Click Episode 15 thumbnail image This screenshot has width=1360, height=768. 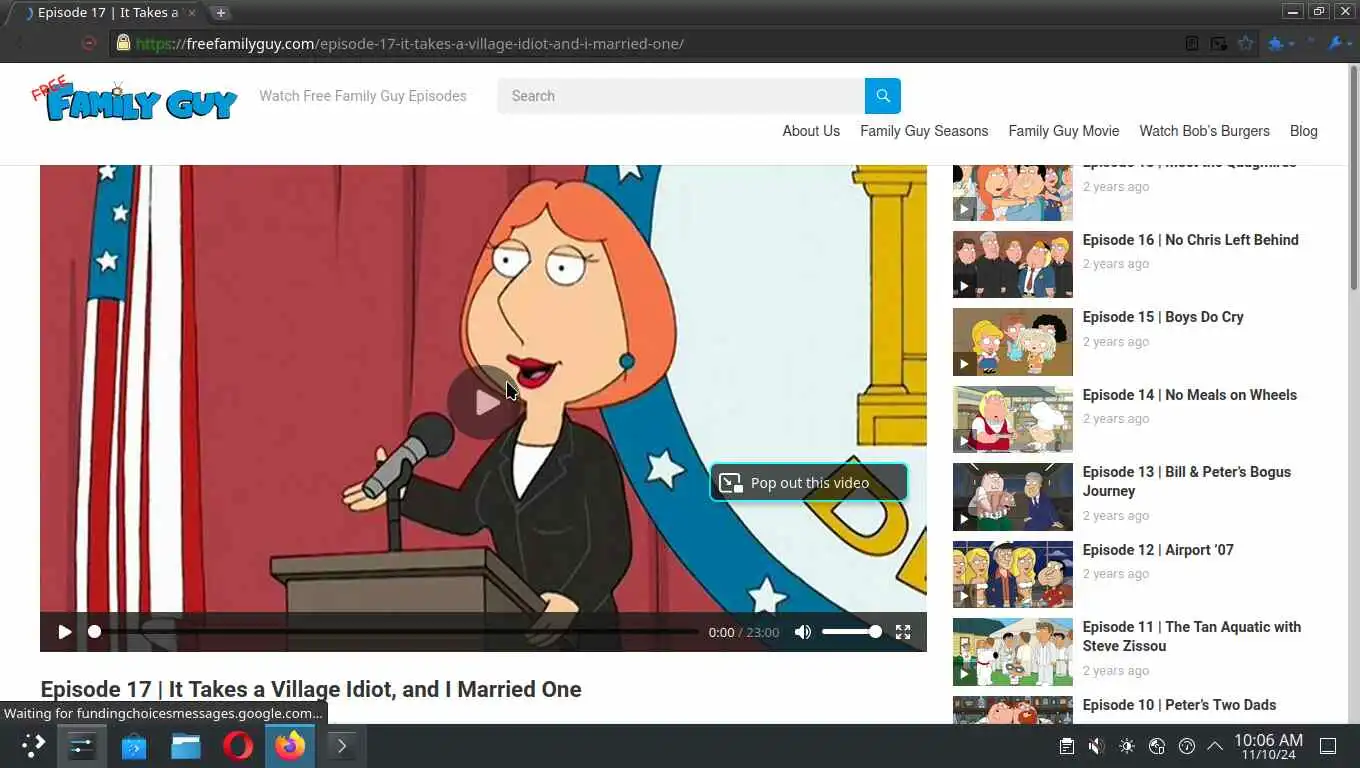[x=1012, y=342]
